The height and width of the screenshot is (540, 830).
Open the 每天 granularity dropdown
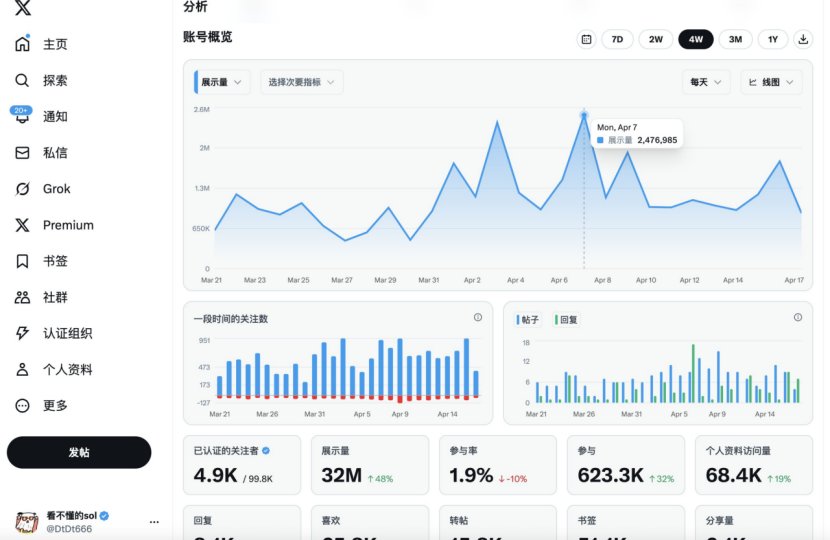pyautogui.click(x=706, y=82)
